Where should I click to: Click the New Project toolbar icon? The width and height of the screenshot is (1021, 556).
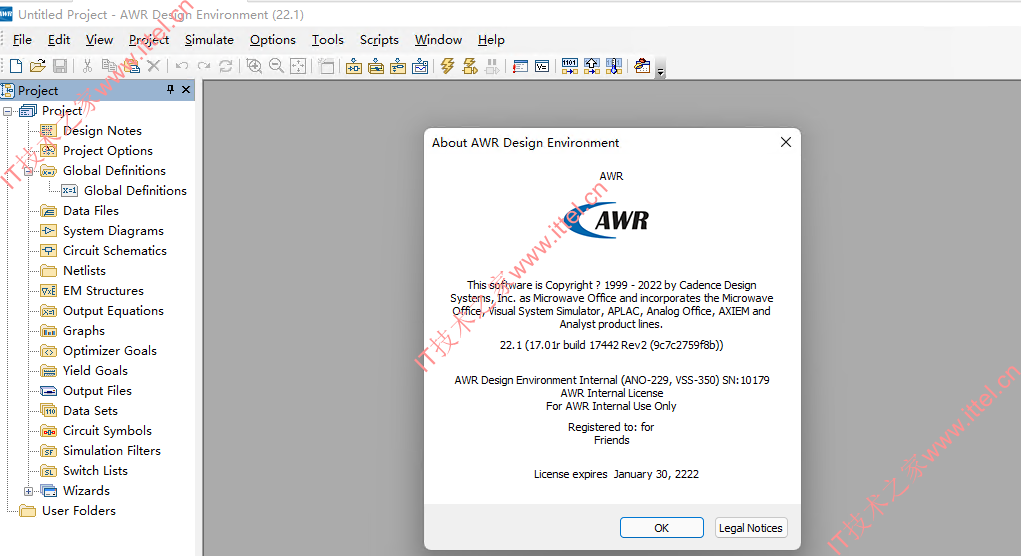pos(16,66)
